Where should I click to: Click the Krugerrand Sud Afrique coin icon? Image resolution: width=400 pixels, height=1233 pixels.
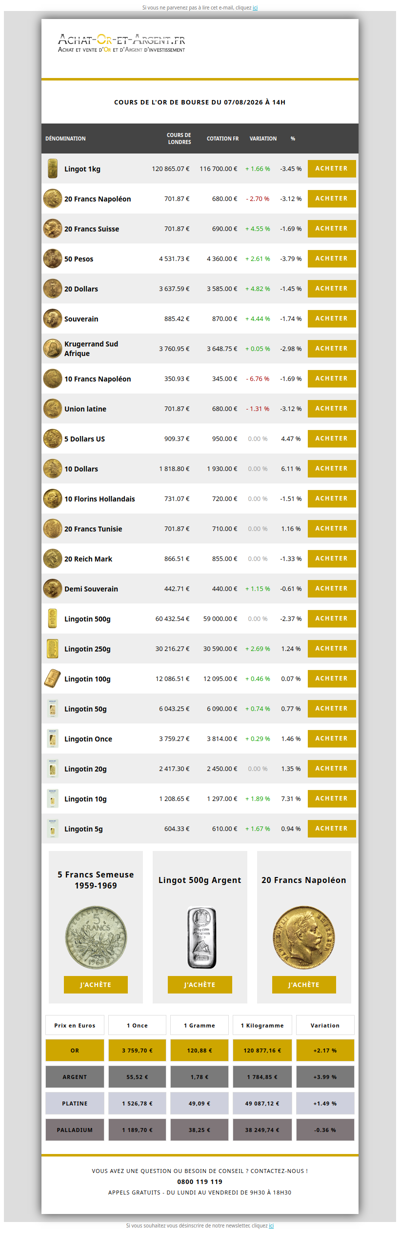point(52,349)
